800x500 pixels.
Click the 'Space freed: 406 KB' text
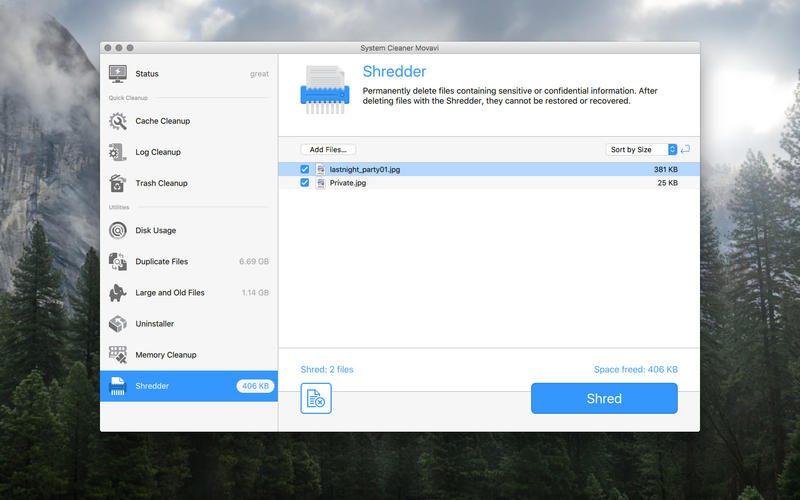click(x=636, y=369)
